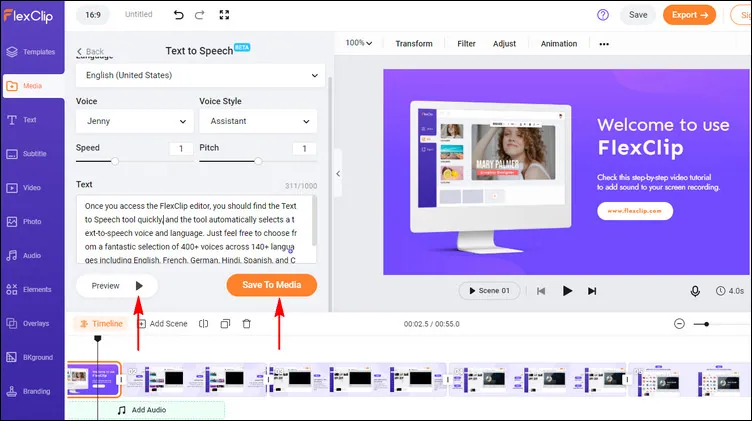752x421 pixels.
Task: Click the Pitch slider handle
Action: click(x=258, y=161)
